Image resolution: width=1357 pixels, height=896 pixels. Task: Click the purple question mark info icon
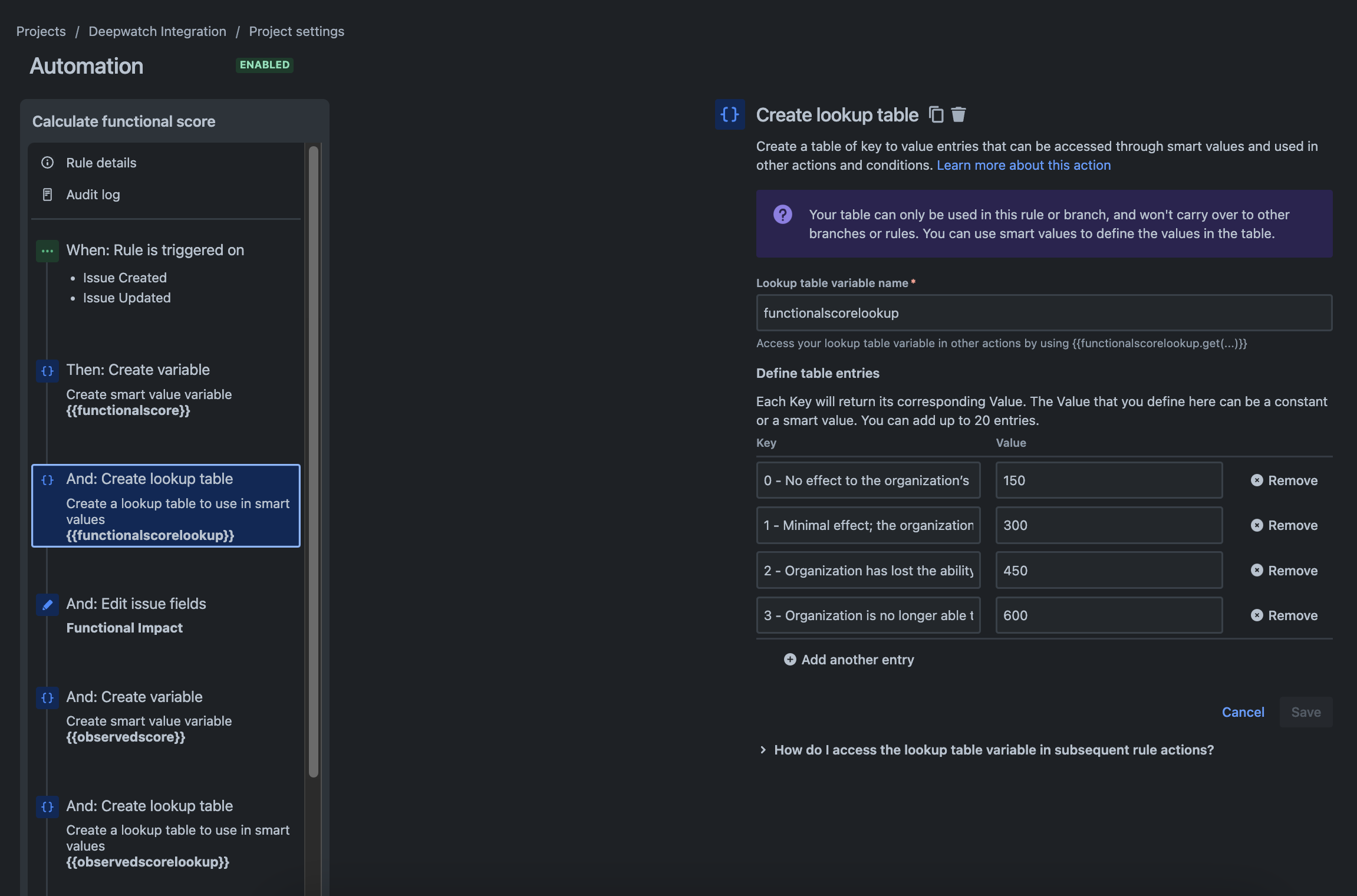[782, 215]
